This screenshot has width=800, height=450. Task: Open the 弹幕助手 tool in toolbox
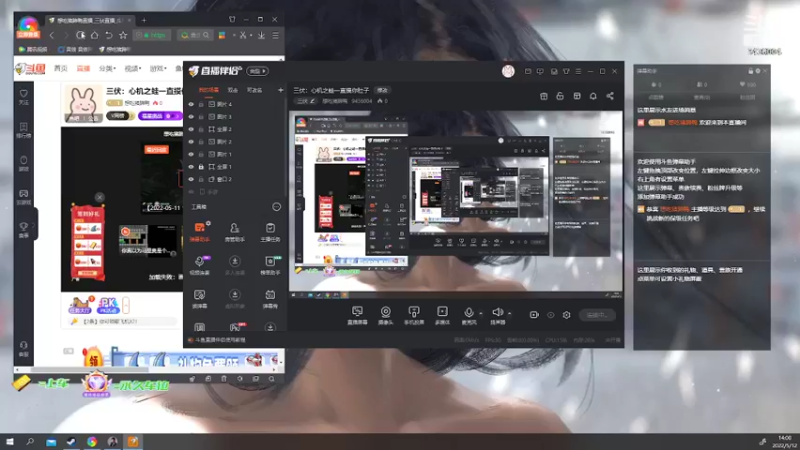pos(199,232)
